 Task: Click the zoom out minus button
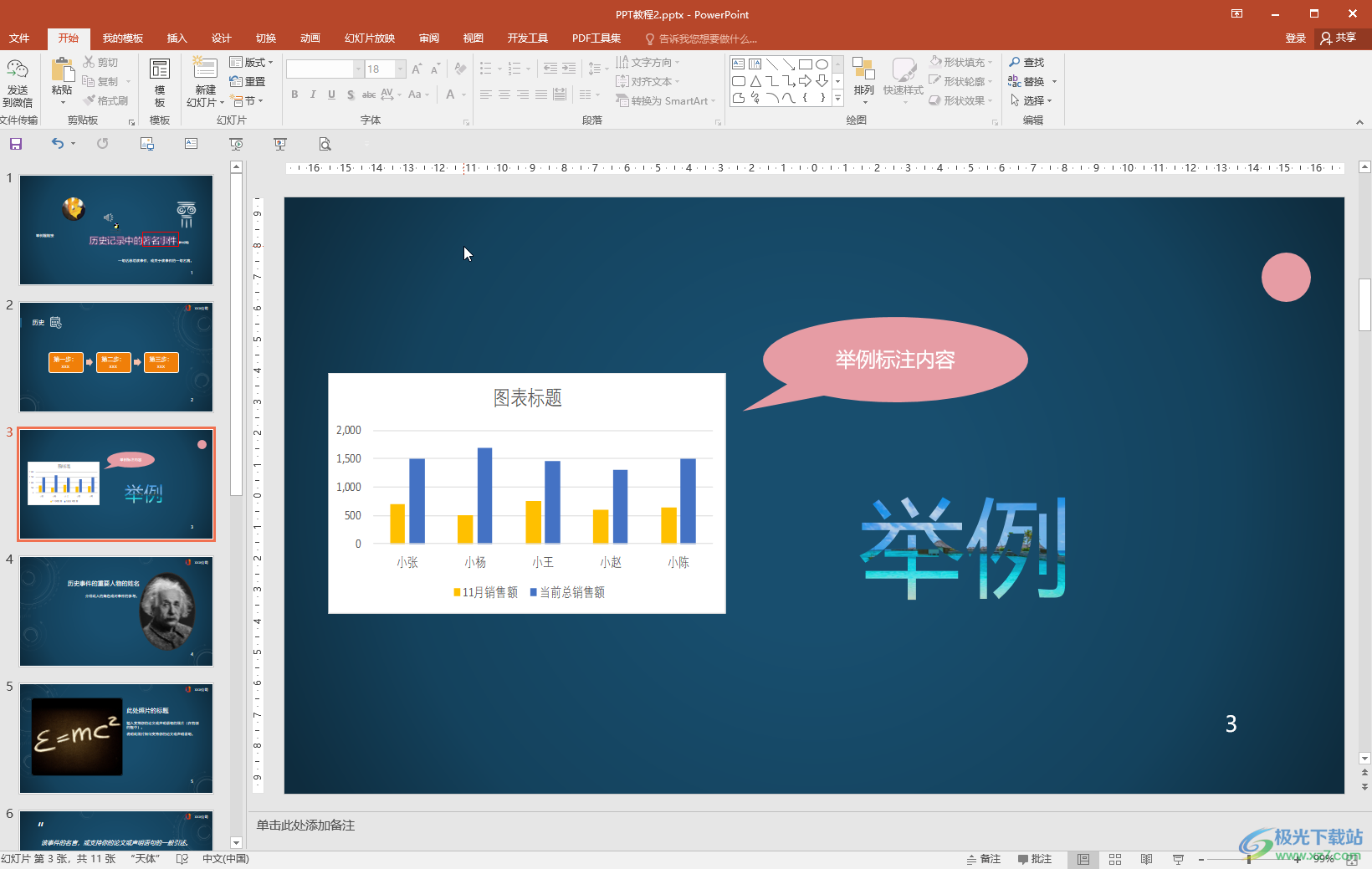(x=1200, y=859)
